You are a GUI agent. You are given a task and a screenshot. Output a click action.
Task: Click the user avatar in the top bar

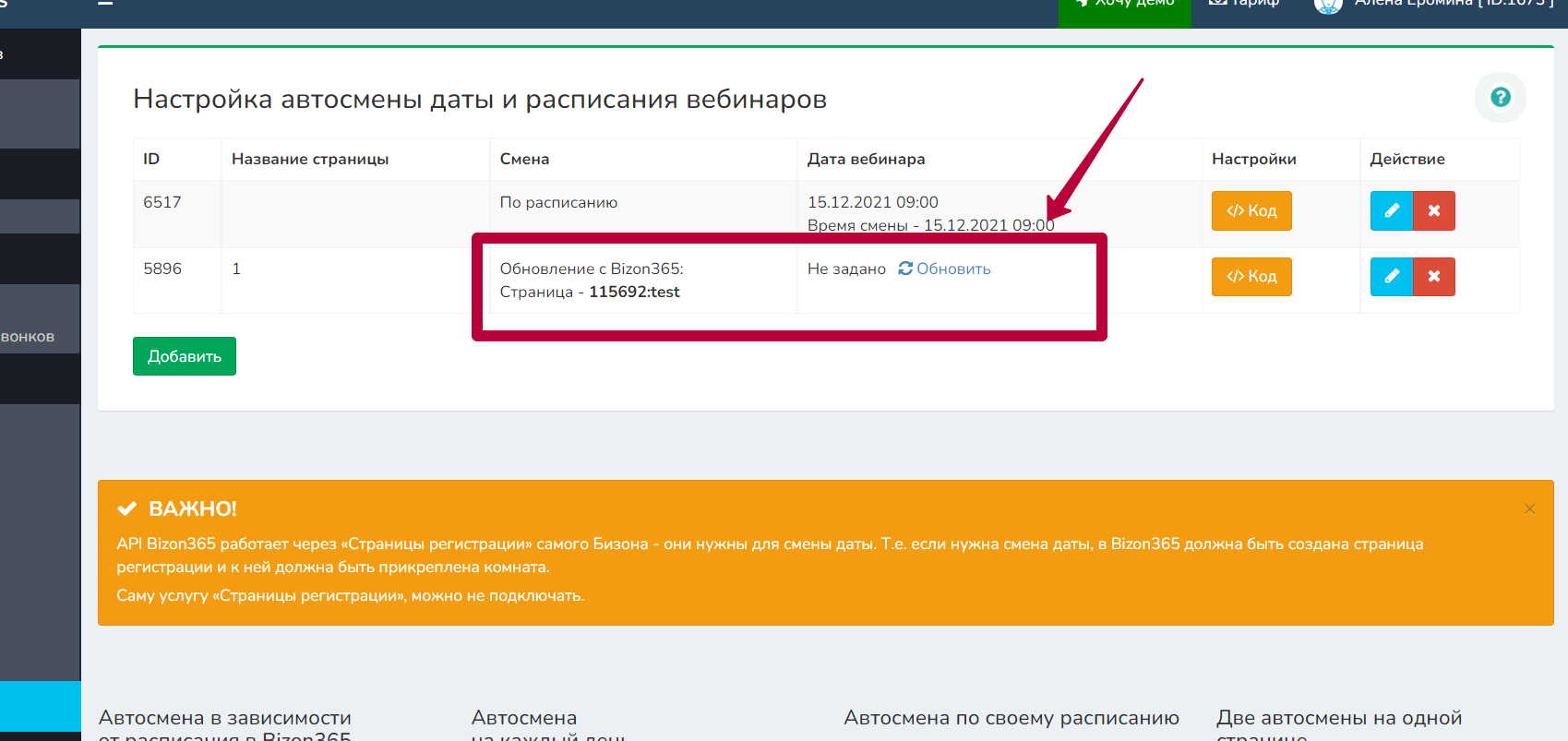[x=1327, y=5]
